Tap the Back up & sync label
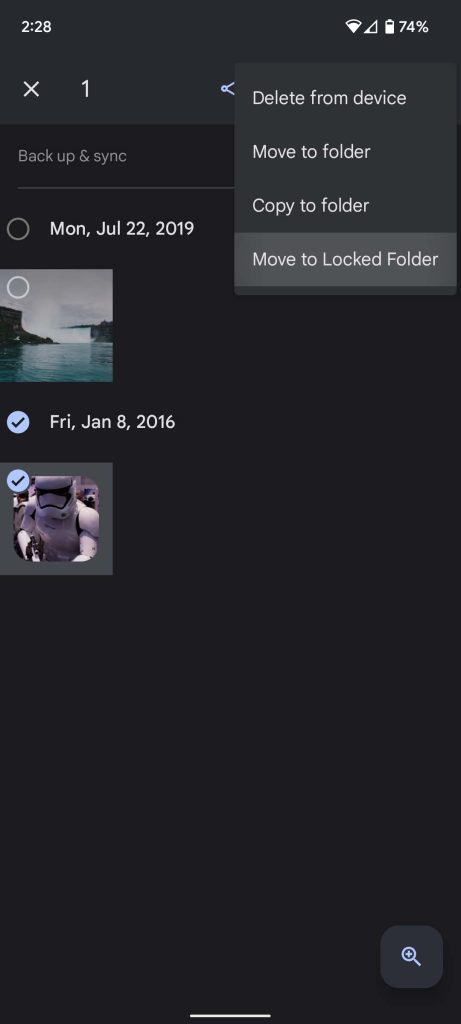The image size is (461, 1024). coord(72,156)
